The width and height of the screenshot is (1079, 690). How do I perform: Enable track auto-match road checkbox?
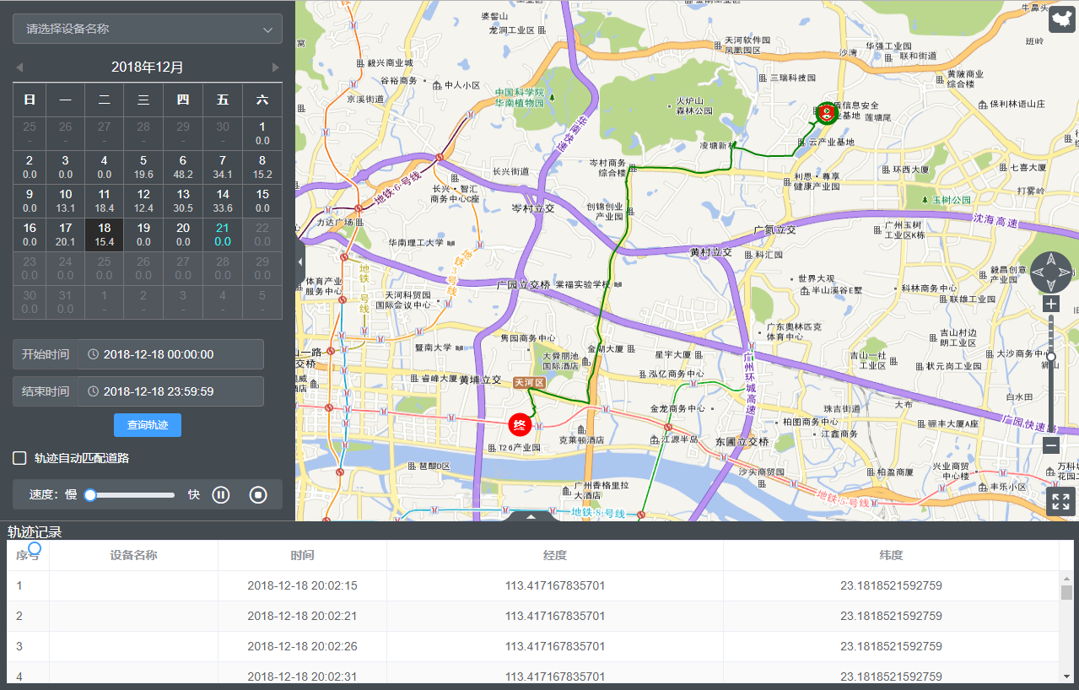(19, 458)
